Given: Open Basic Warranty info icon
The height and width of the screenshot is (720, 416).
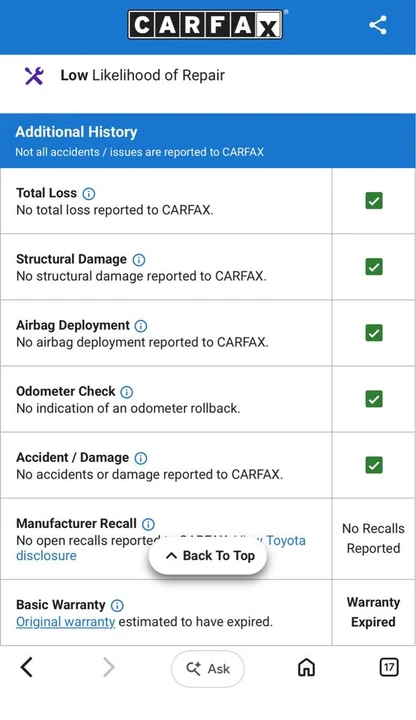Looking at the screenshot, I should click(118, 606).
